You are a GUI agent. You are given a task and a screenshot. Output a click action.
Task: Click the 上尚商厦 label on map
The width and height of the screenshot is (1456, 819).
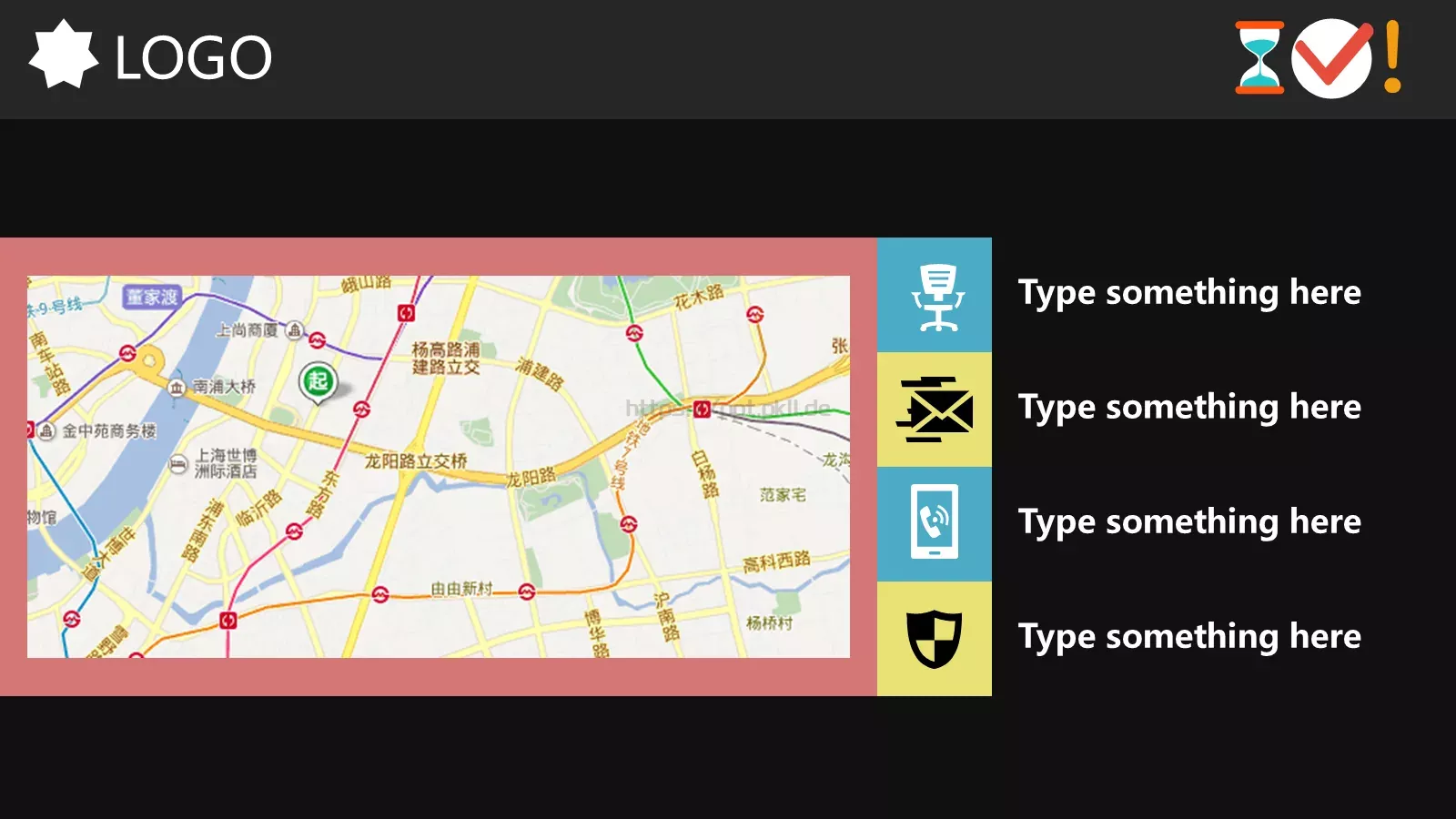(247, 329)
